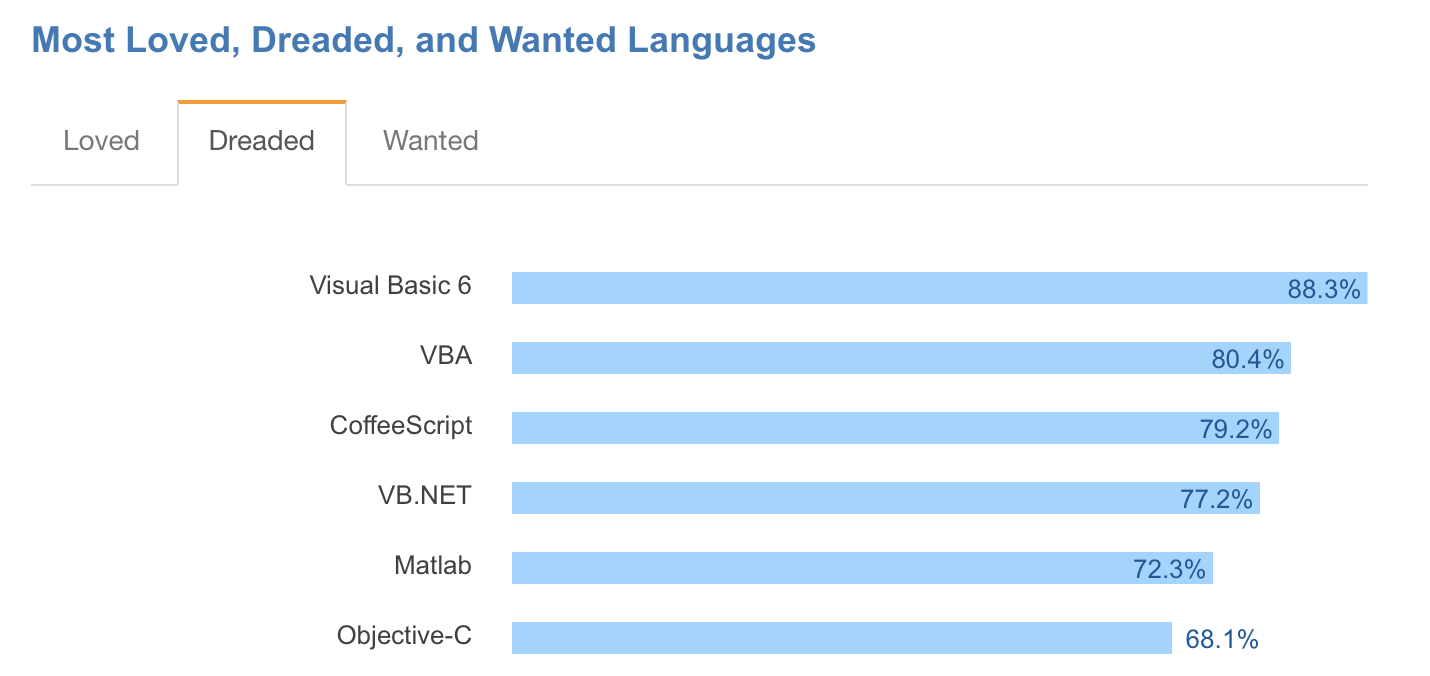Select the 72.3% value on Matlab bar
1430x676 pixels.
[1169, 570]
